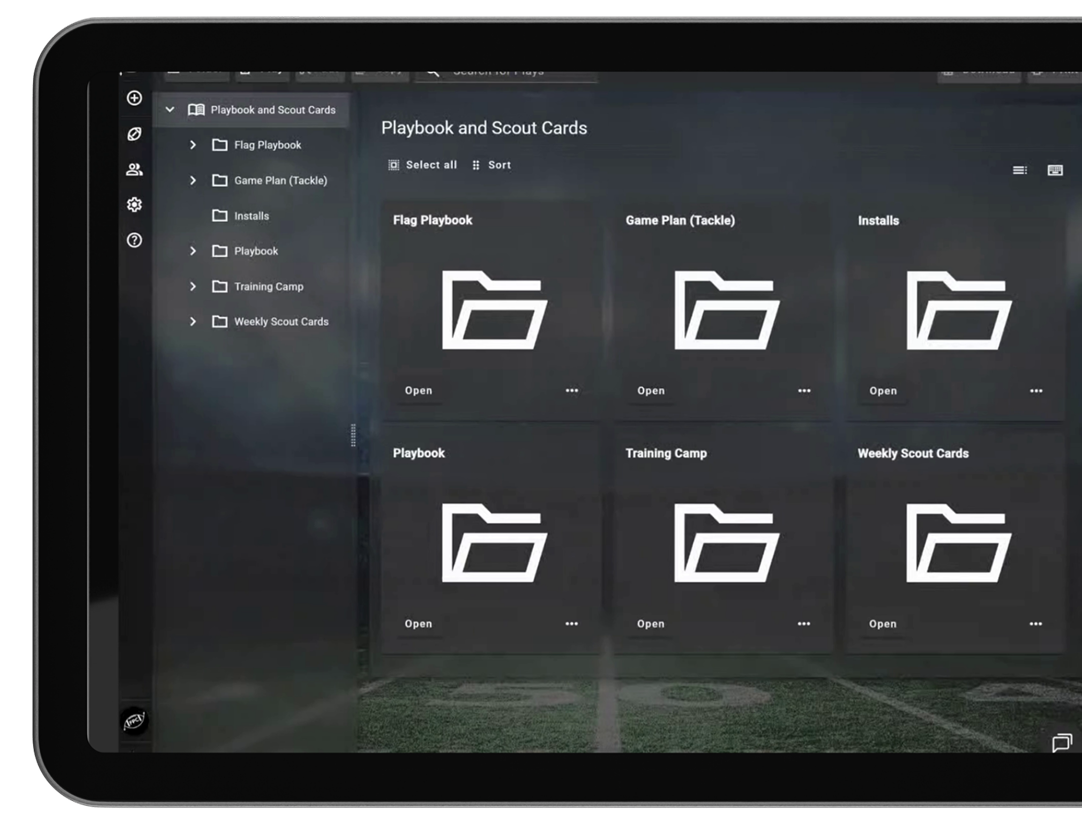1082x824 pixels.
Task: Click Open on the Training Camp card
Action: click(x=651, y=624)
